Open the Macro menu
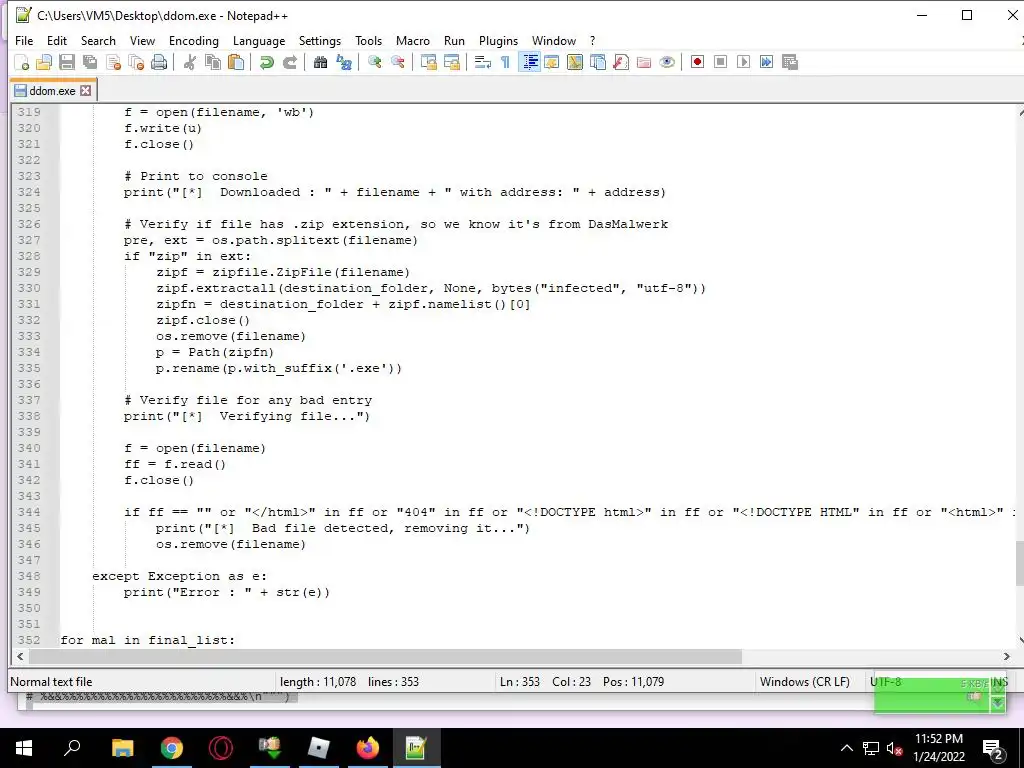 coord(413,40)
